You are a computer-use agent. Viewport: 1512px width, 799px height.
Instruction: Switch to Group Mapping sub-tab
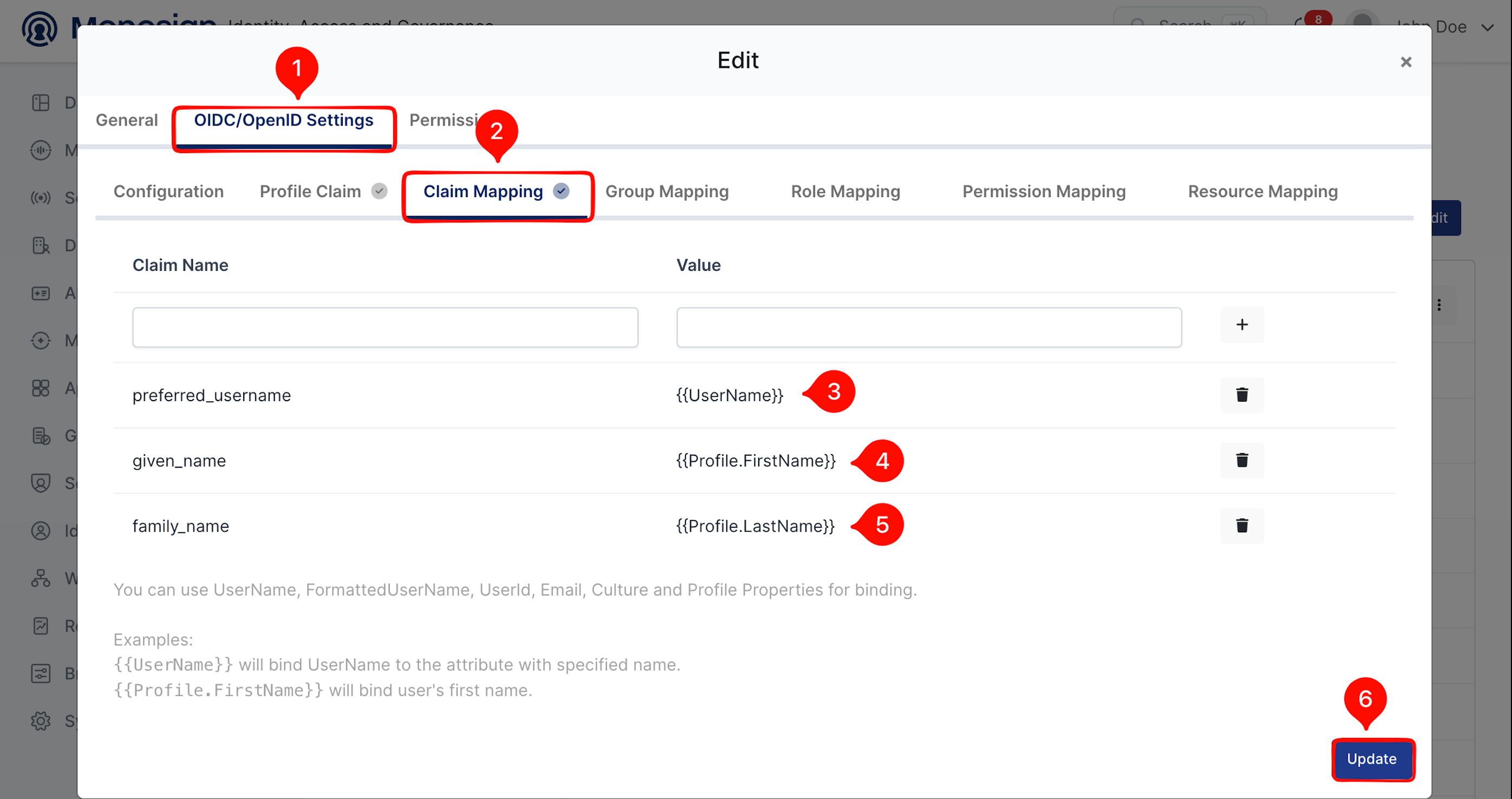[667, 191]
